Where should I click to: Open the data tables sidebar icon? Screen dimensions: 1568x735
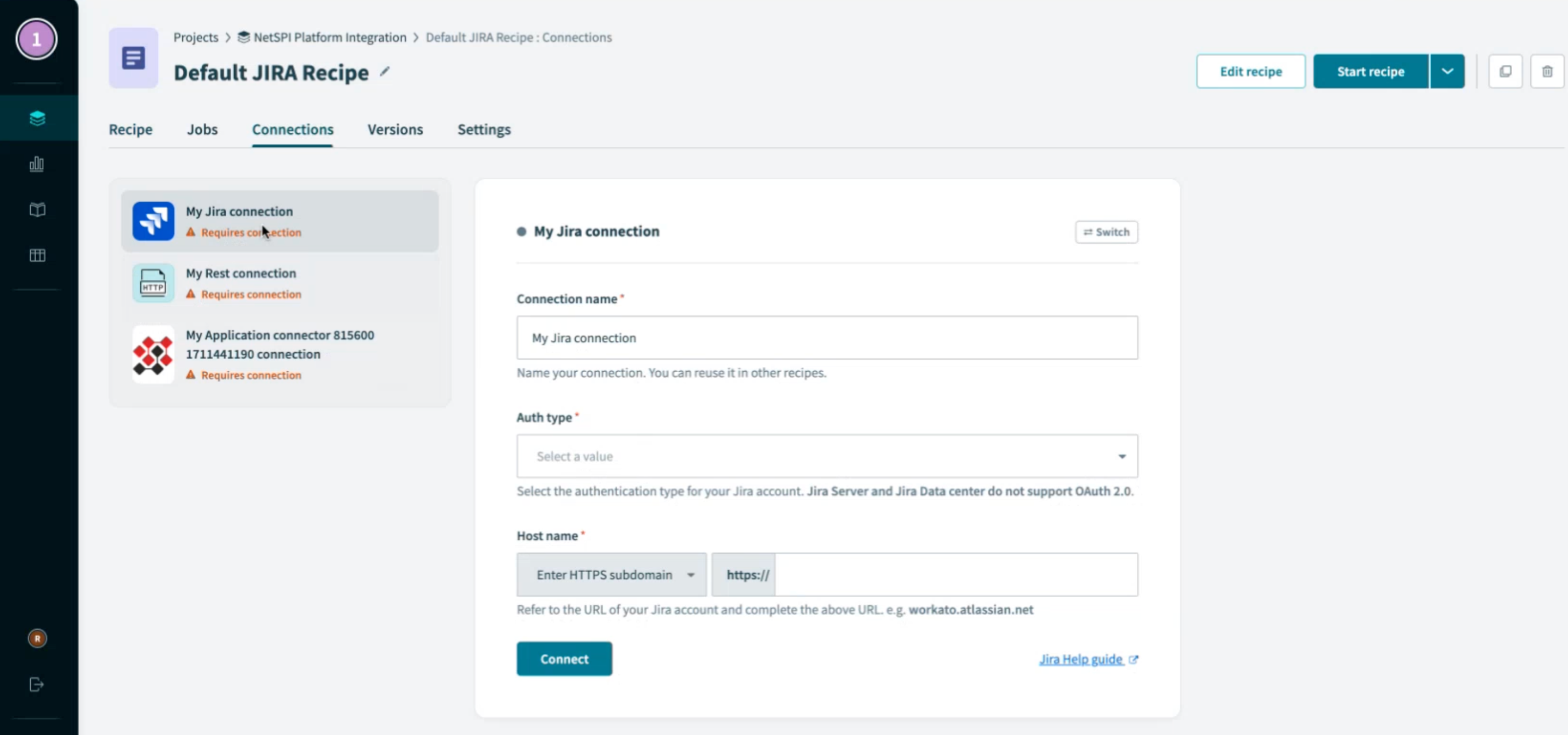tap(37, 255)
